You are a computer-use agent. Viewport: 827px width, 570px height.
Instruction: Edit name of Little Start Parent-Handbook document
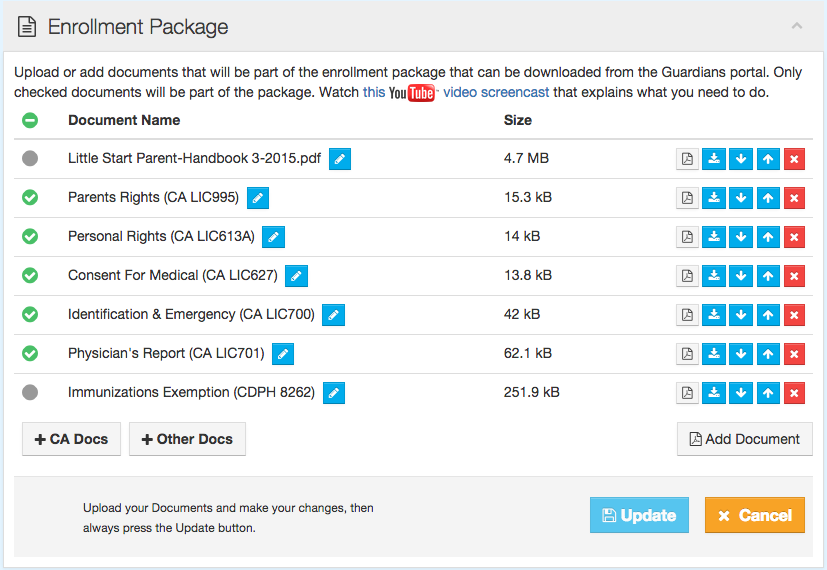340,159
